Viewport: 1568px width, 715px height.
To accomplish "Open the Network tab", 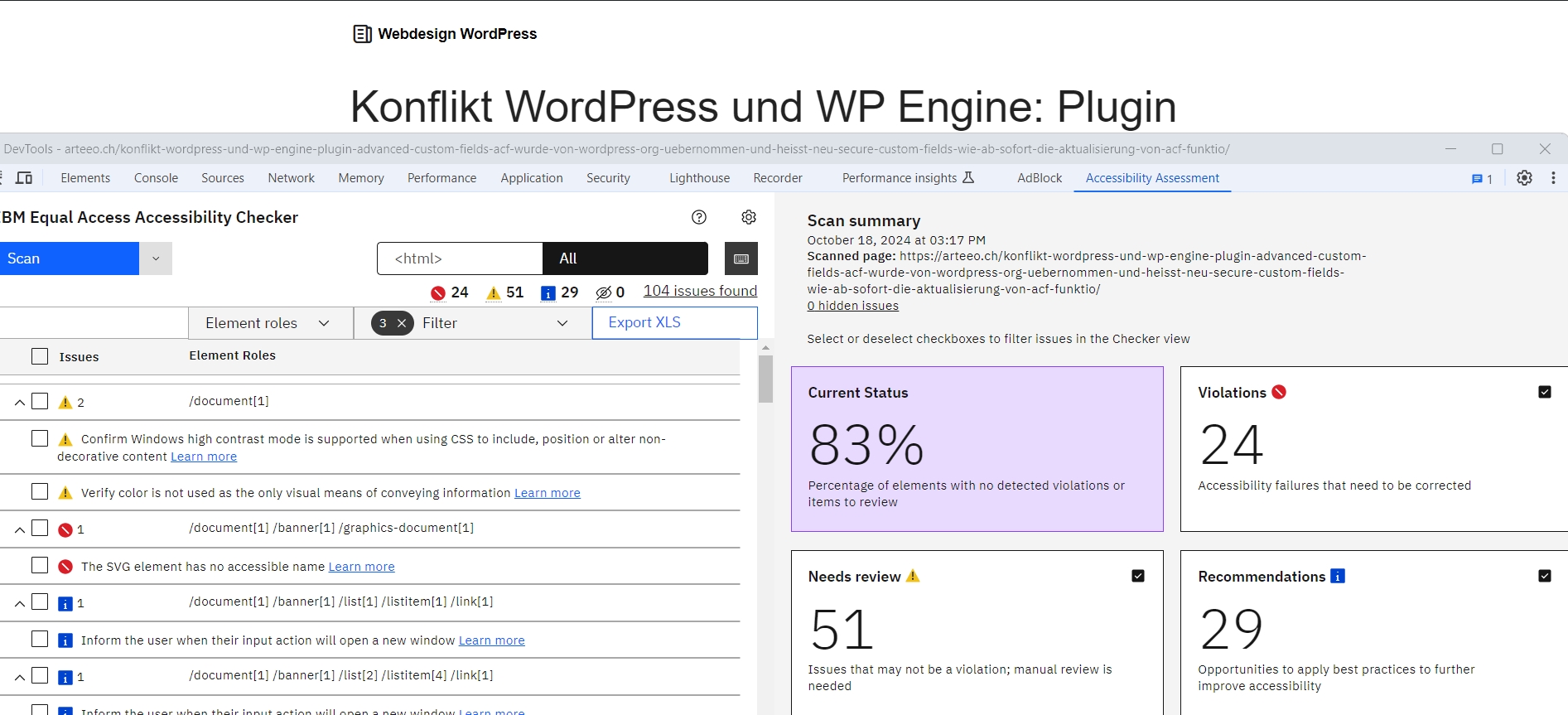I will 292,178.
